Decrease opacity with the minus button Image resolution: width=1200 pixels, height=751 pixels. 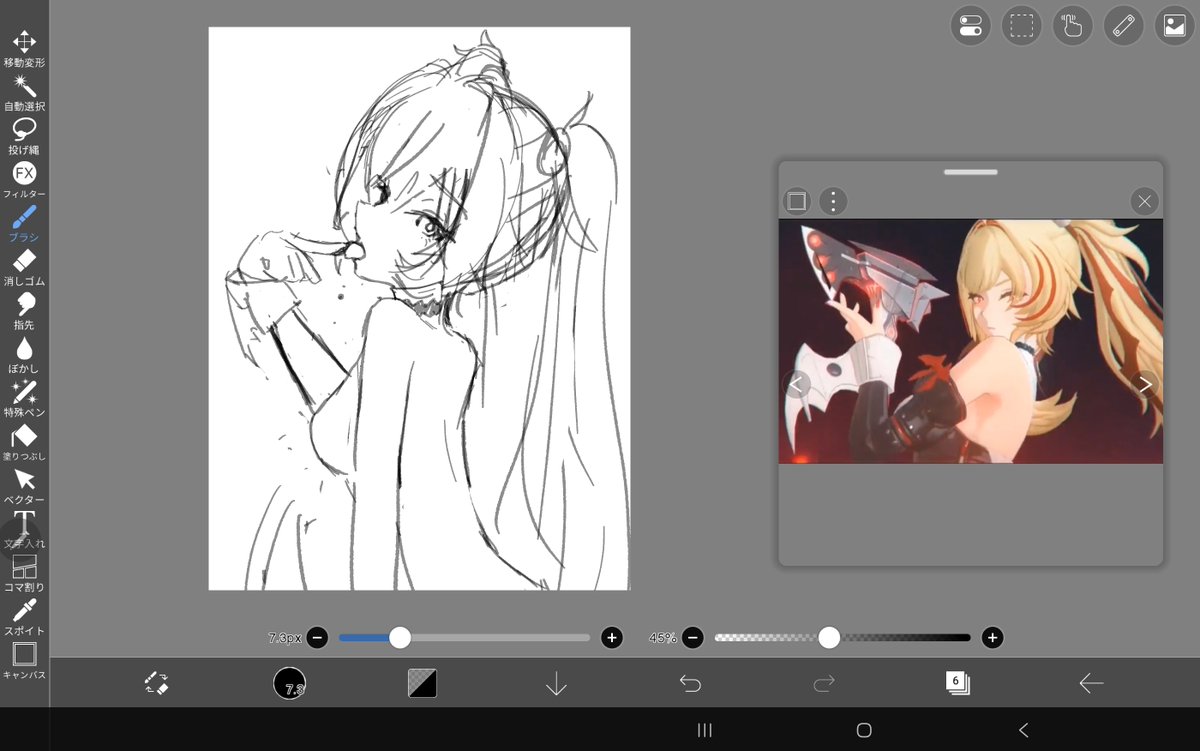pyautogui.click(x=693, y=637)
